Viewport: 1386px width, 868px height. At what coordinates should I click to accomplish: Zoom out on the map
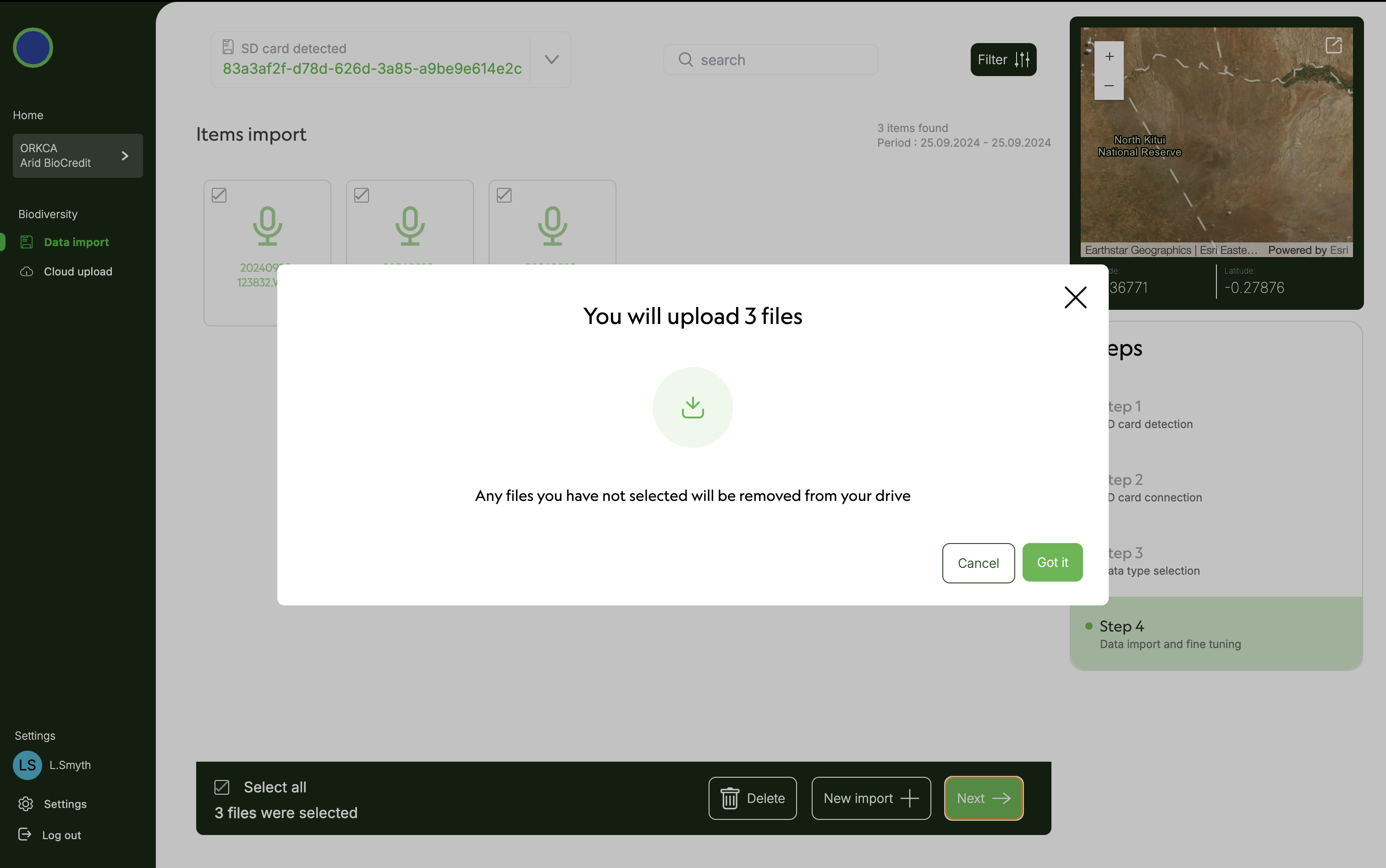point(1109,86)
